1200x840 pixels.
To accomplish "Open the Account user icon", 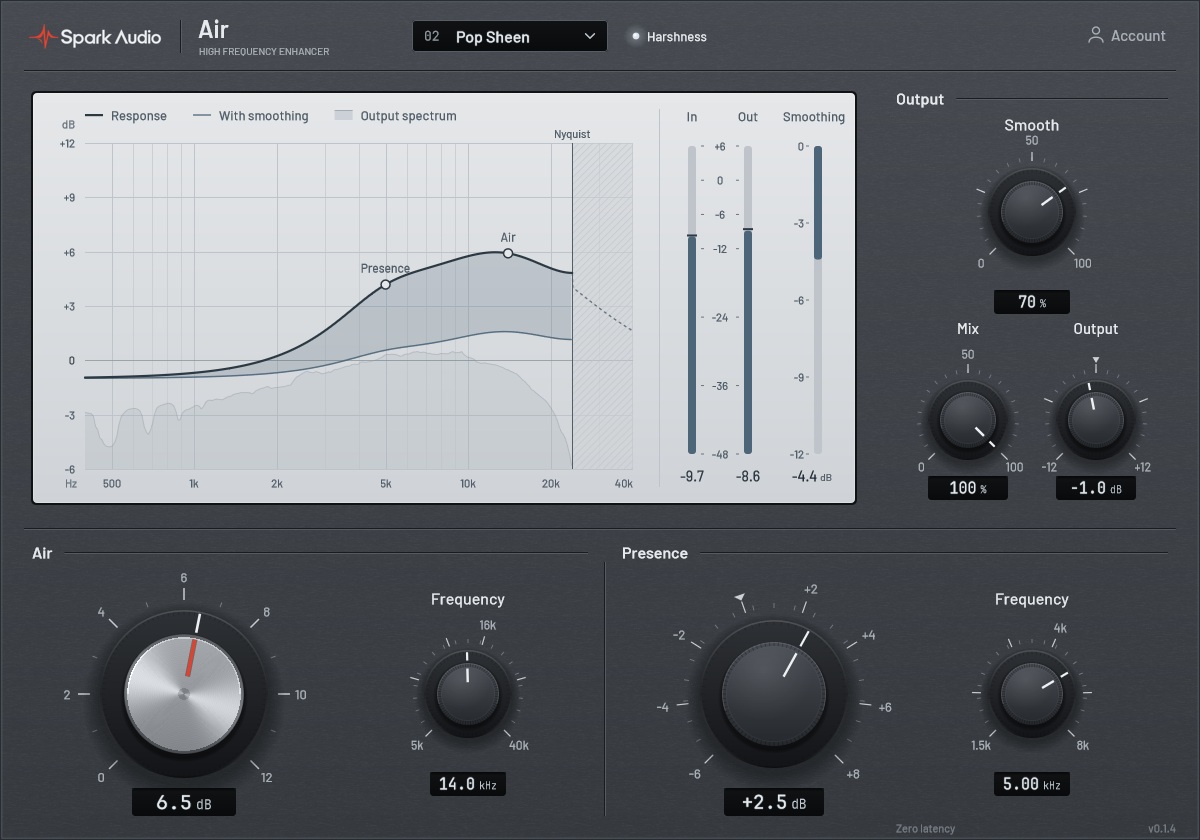I will tap(1096, 35).
